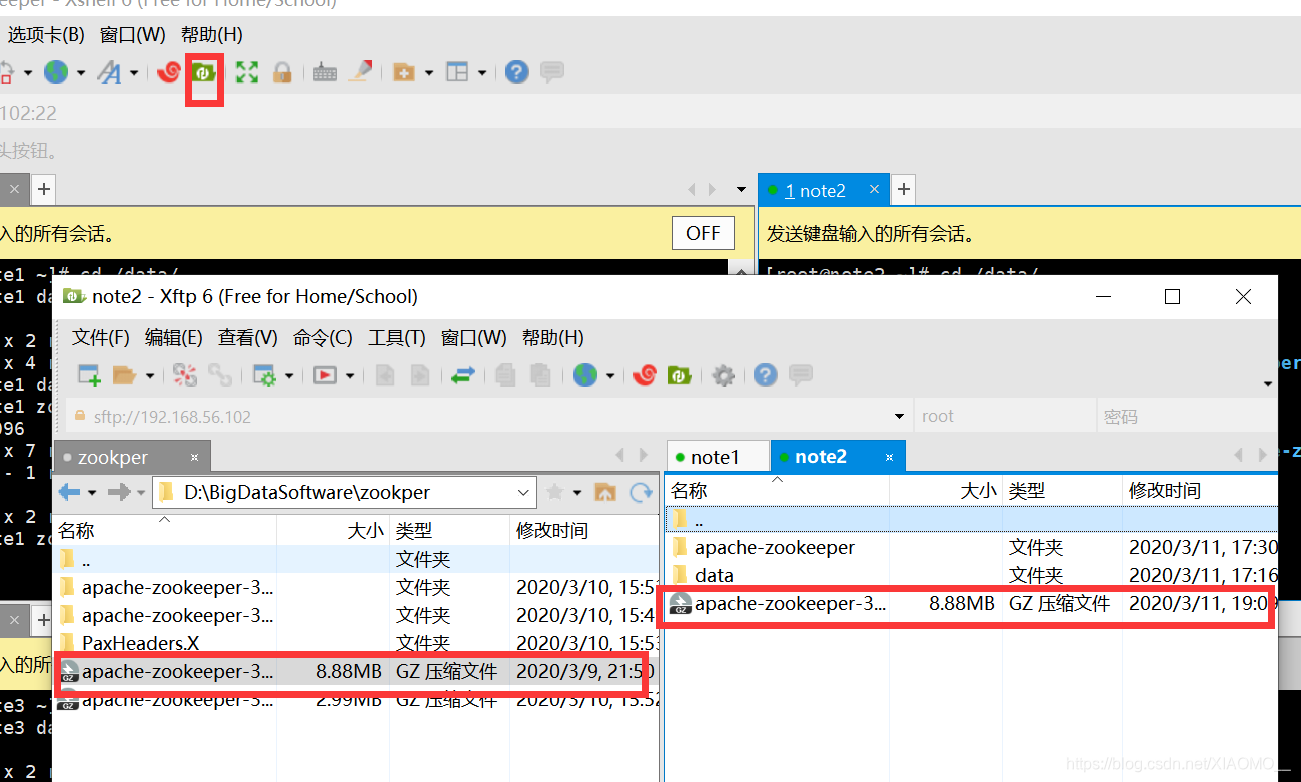The height and width of the screenshot is (782, 1301).
Task: Launch Xftp from the Xshell toolbar
Action: tap(204, 72)
